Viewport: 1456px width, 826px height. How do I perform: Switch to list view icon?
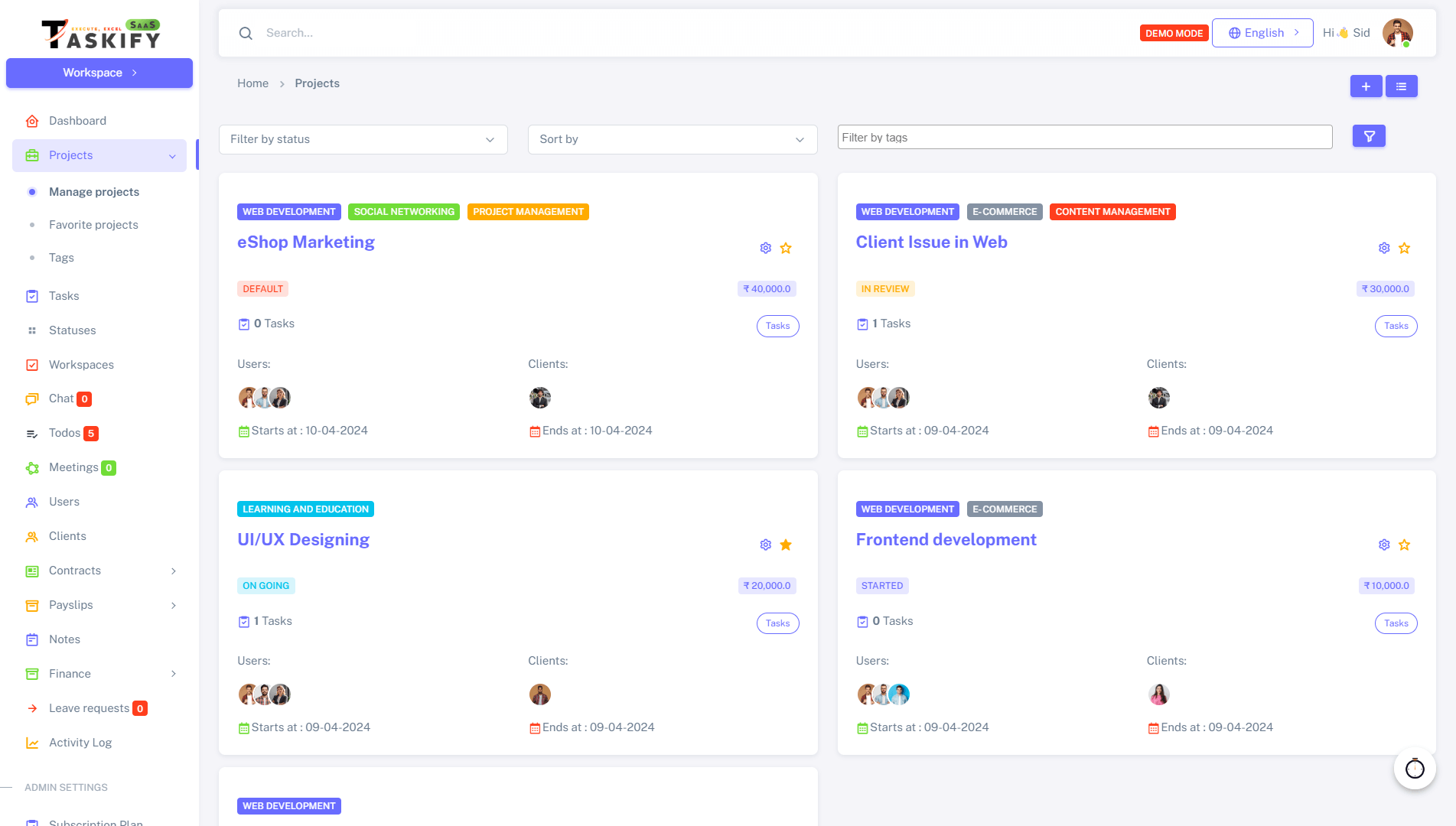pos(1401,86)
